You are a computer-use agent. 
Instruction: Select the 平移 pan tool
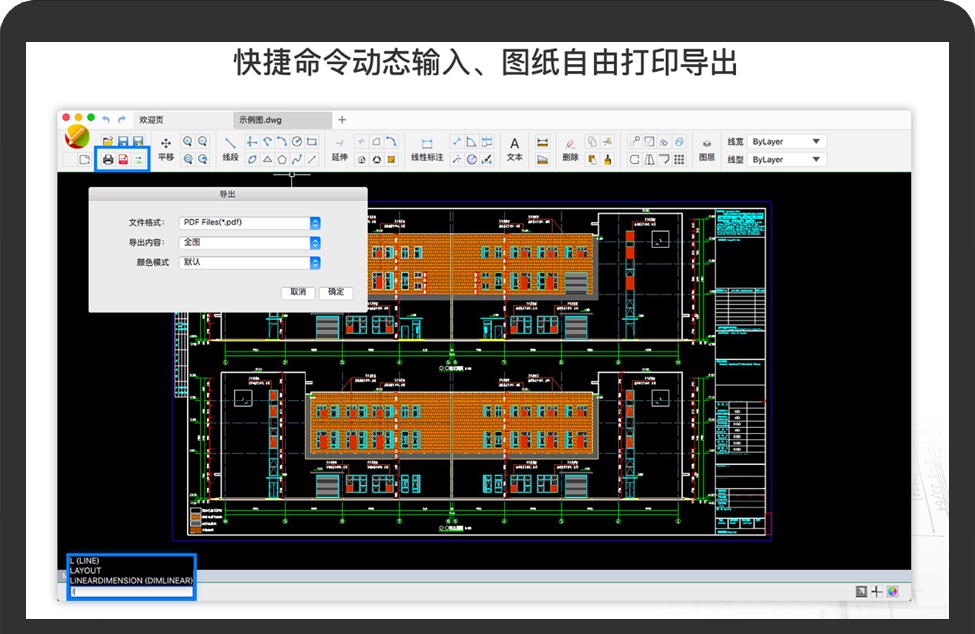point(166,149)
